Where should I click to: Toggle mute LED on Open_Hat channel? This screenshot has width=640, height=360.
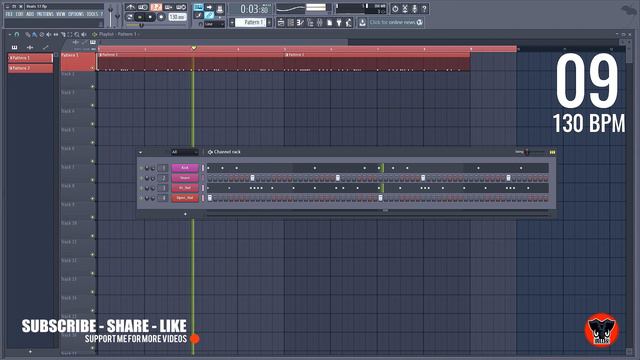coord(141,198)
